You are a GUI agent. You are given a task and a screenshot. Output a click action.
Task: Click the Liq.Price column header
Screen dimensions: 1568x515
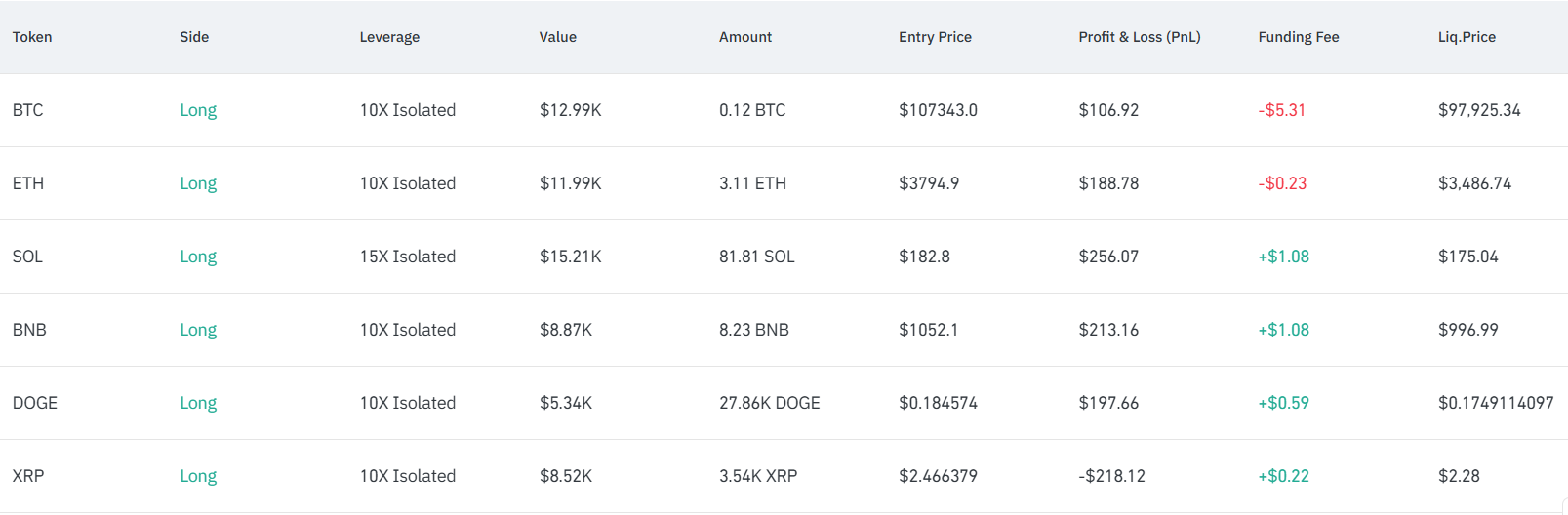[x=1466, y=37]
